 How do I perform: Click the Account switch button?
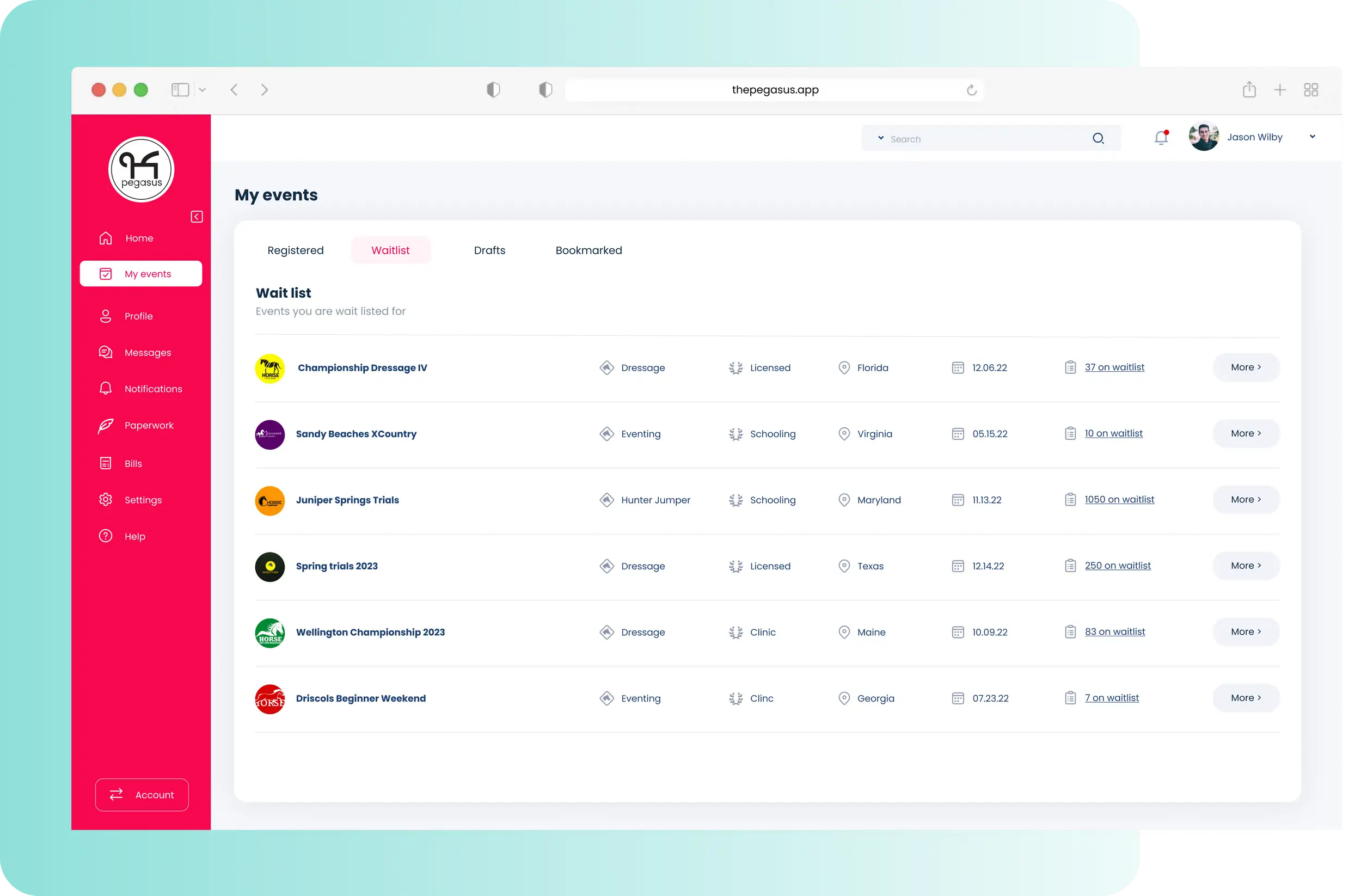tap(142, 795)
